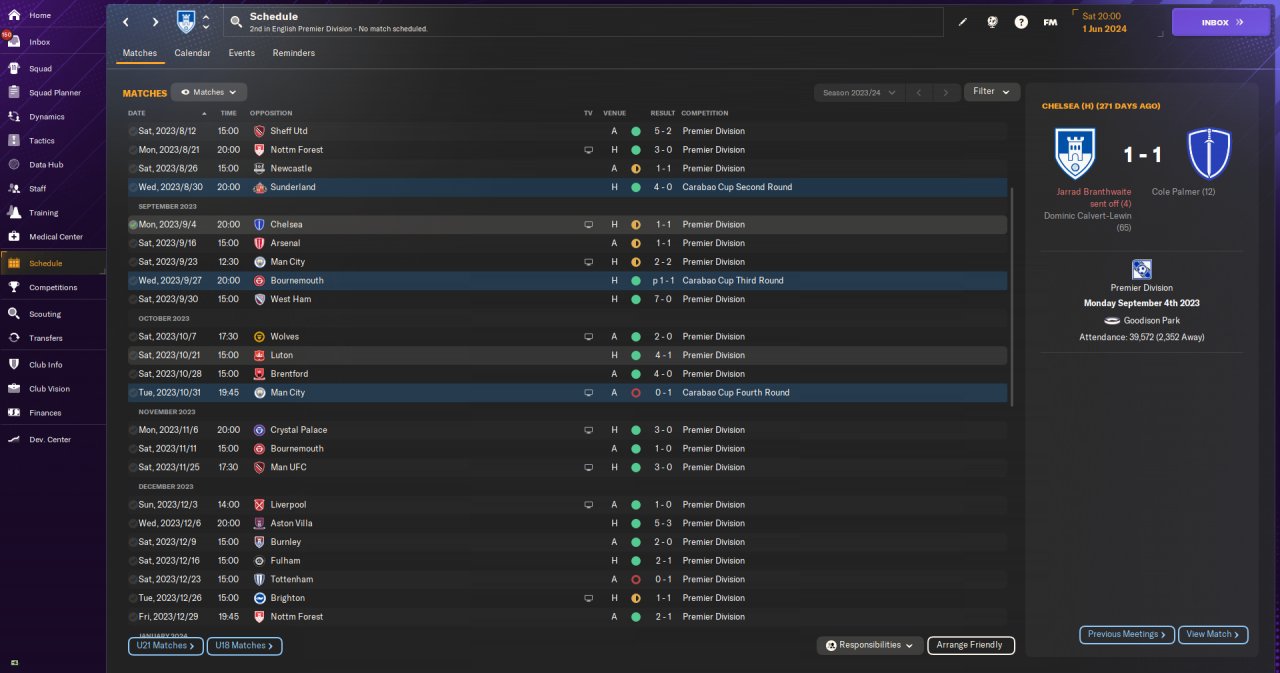Viewport: 1280px width, 673px height.
Task: Expand the Matches view dropdown
Action: click(x=209, y=92)
